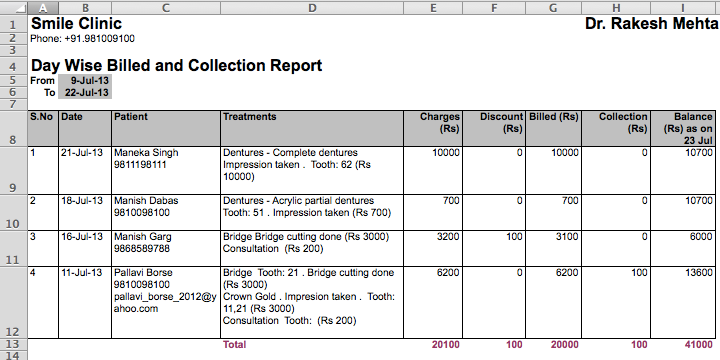Select column H header
The width and height of the screenshot is (720, 360).
pos(616,8)
